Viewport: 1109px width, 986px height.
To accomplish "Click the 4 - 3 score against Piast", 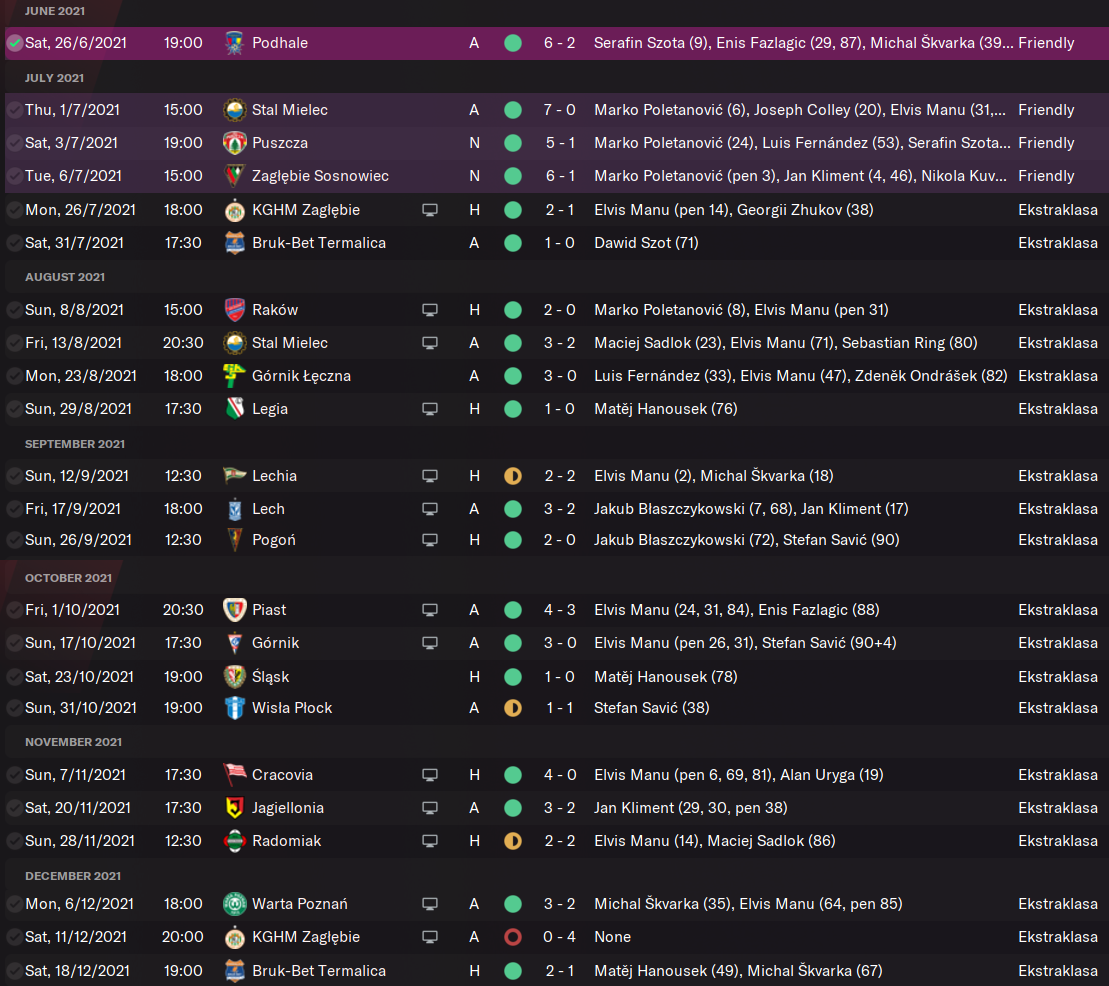I will 559,610.
